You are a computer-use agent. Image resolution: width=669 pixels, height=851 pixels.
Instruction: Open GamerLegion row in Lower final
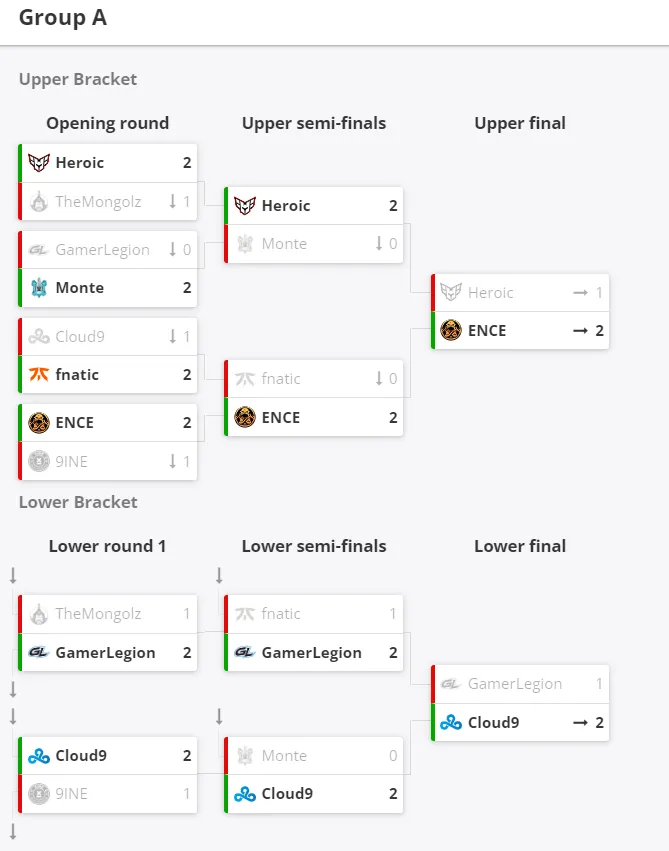point(520,684)
